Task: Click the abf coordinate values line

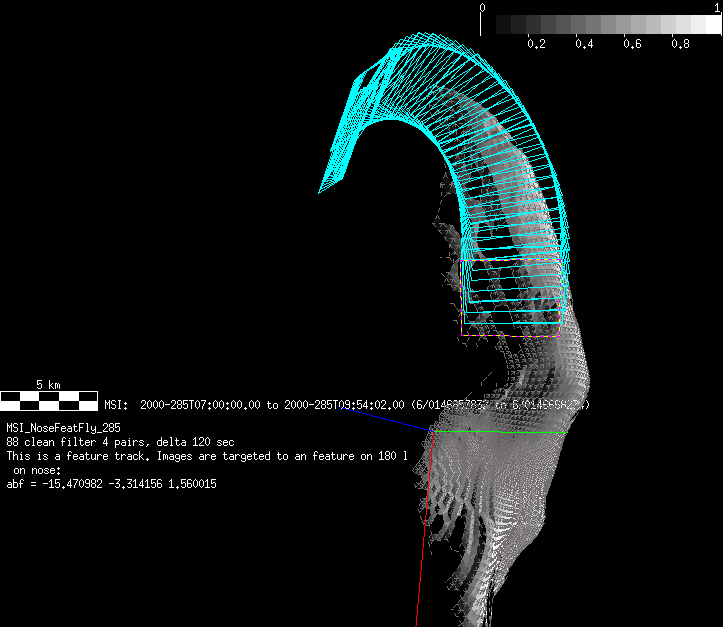Action: (x=111, y=484)
